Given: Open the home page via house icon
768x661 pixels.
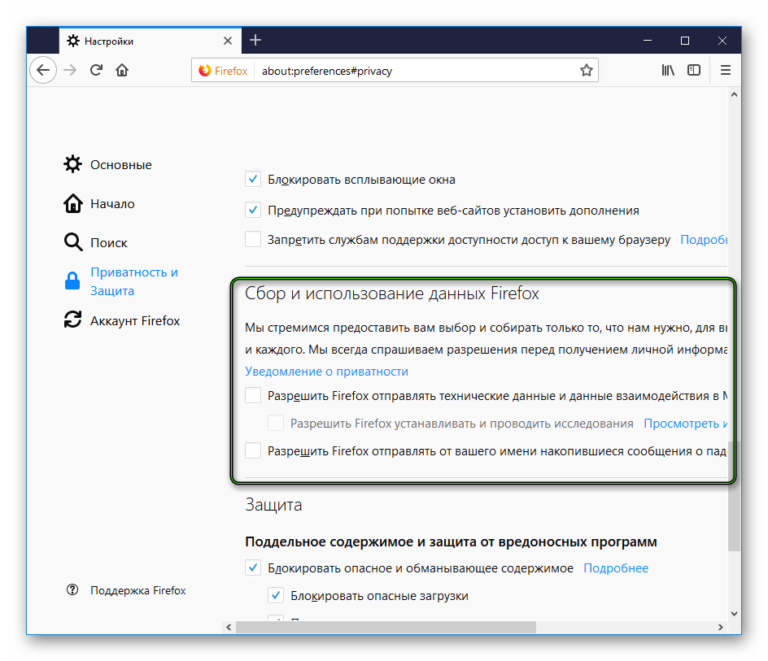Looking at the screenshot, I should point(122,70).
